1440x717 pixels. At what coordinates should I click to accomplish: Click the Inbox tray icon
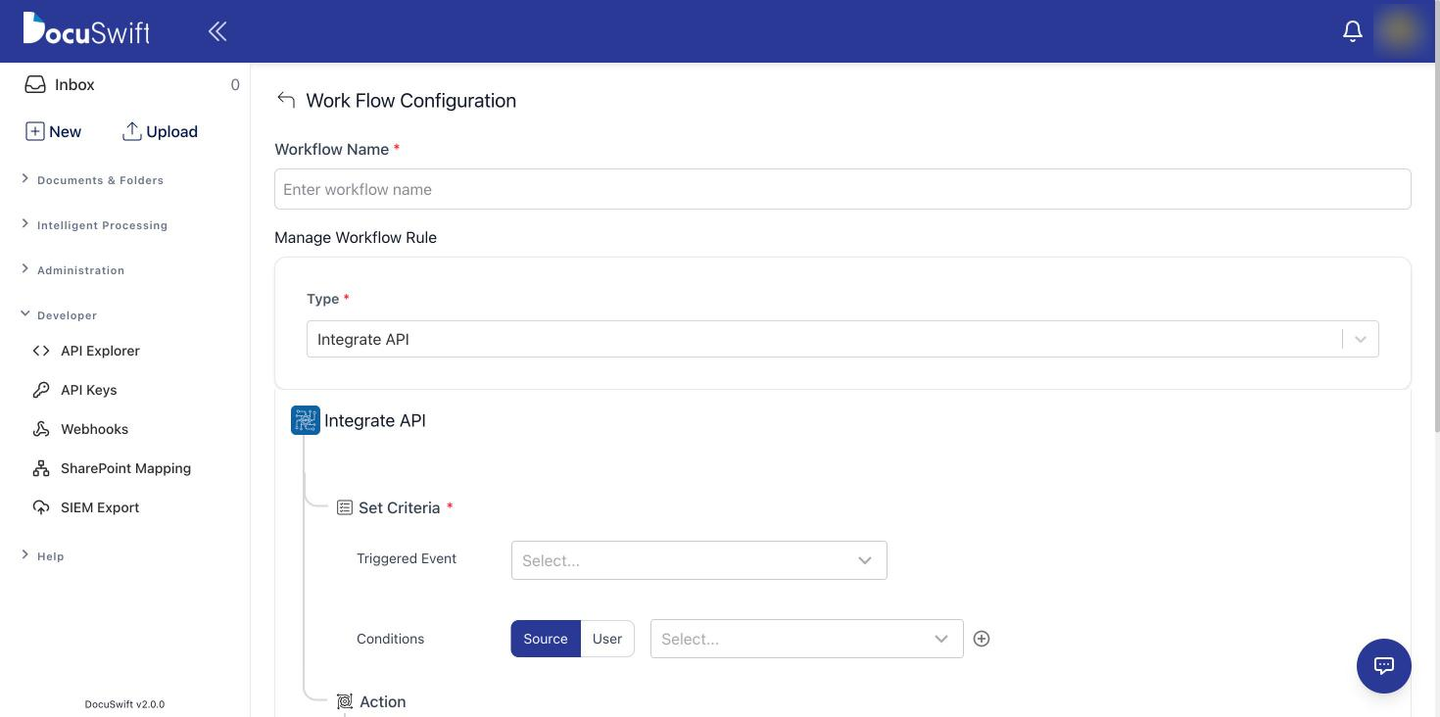[35, 85]
